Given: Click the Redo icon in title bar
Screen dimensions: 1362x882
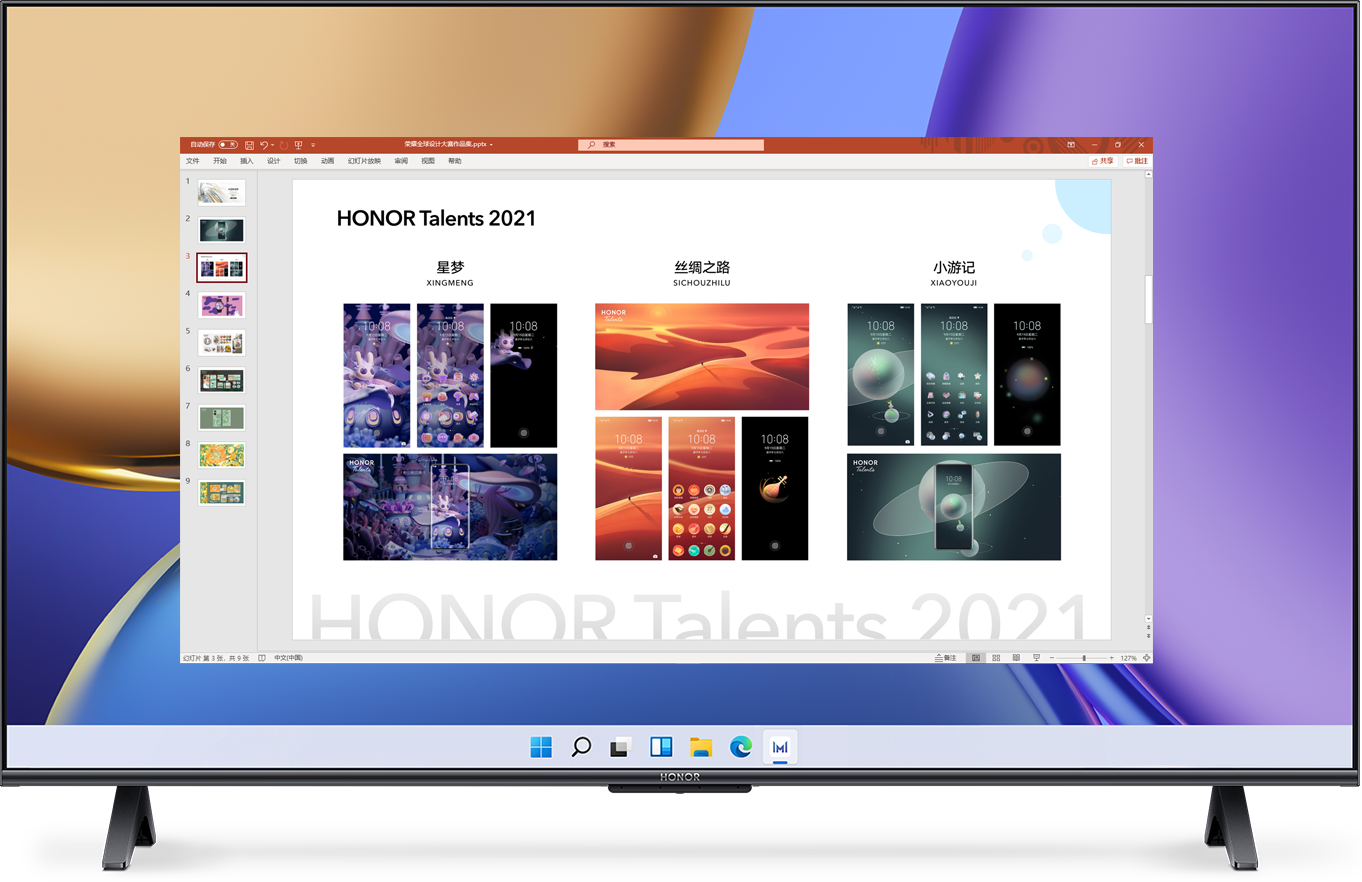Looking at the screenshot, I should [284, 145].
